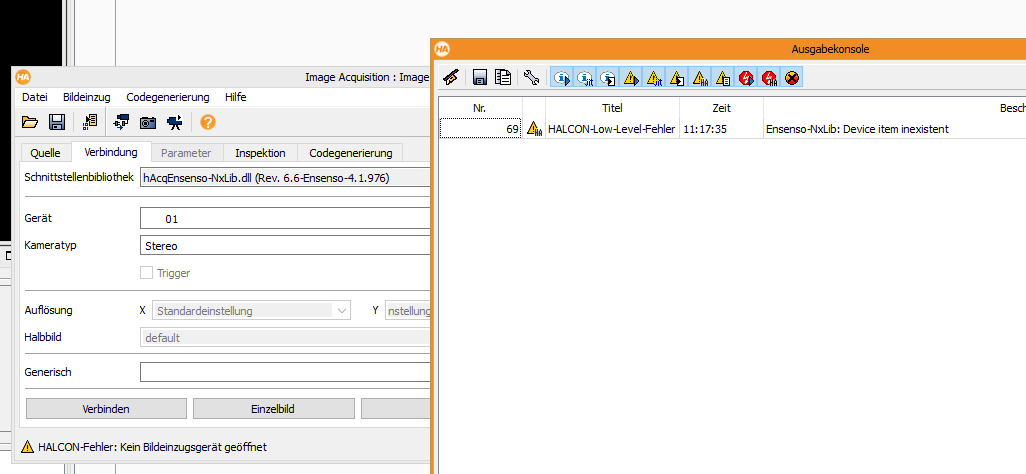Click the clear console broom icon
The height and width of the screenshot is (474, 1026).
coord(450,78)
